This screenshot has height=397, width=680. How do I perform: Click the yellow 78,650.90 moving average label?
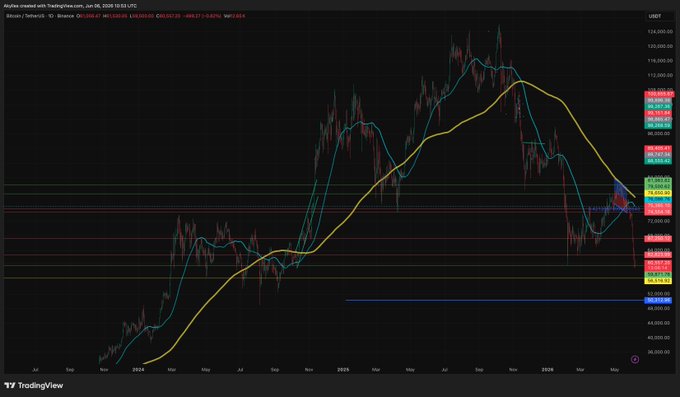[x=659, y=193]
